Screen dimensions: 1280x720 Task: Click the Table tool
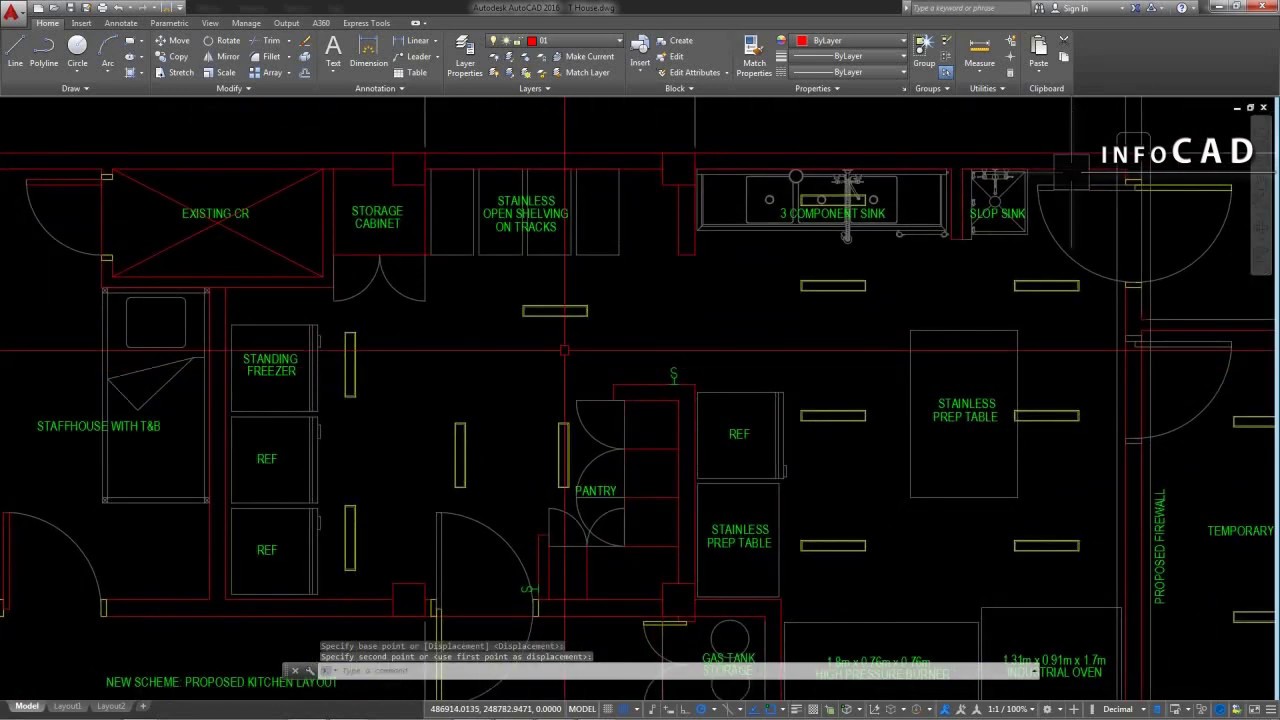410,73
